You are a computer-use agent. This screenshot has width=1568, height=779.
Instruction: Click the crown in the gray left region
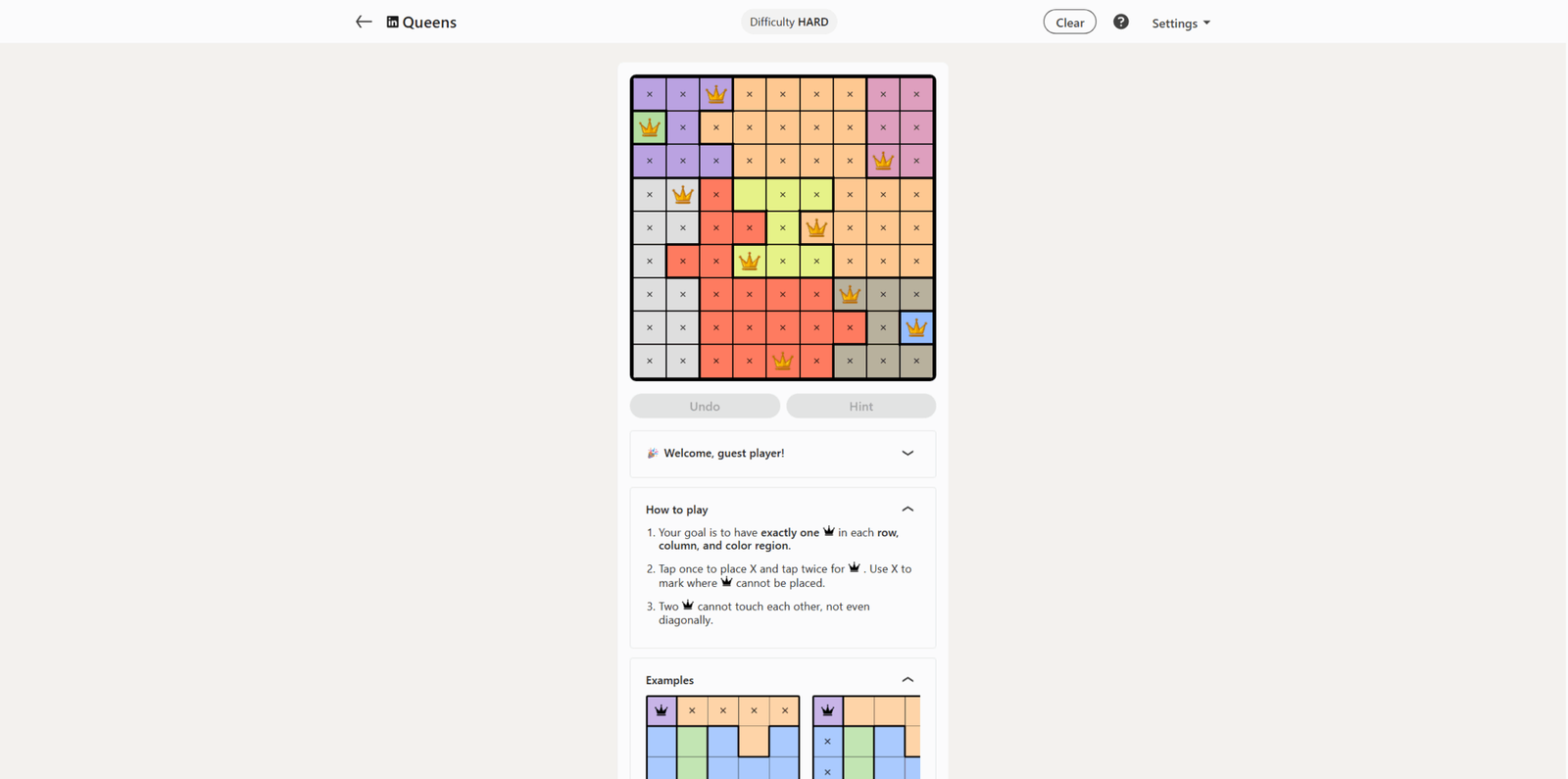(x=683, y=194)
